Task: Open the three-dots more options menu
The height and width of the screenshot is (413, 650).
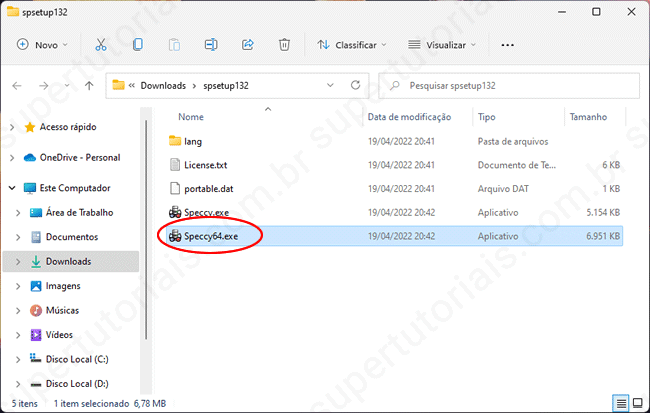Action: point(507,45)
